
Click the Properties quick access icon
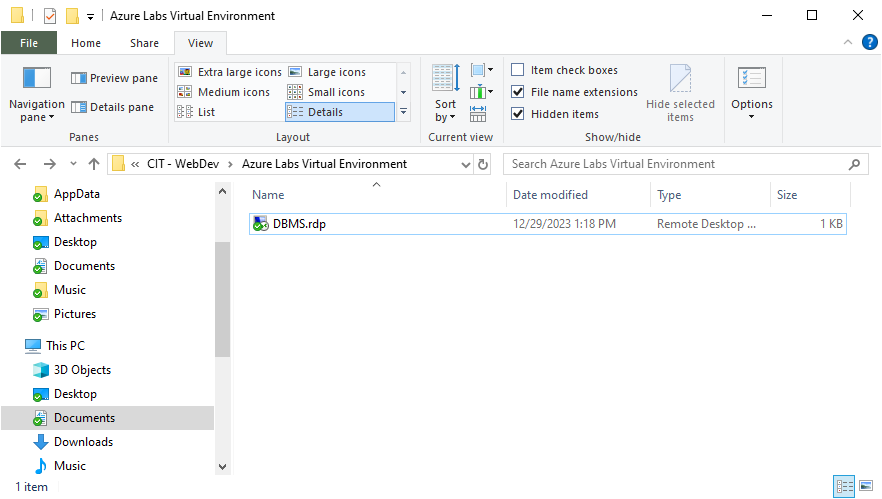[50, 16]
